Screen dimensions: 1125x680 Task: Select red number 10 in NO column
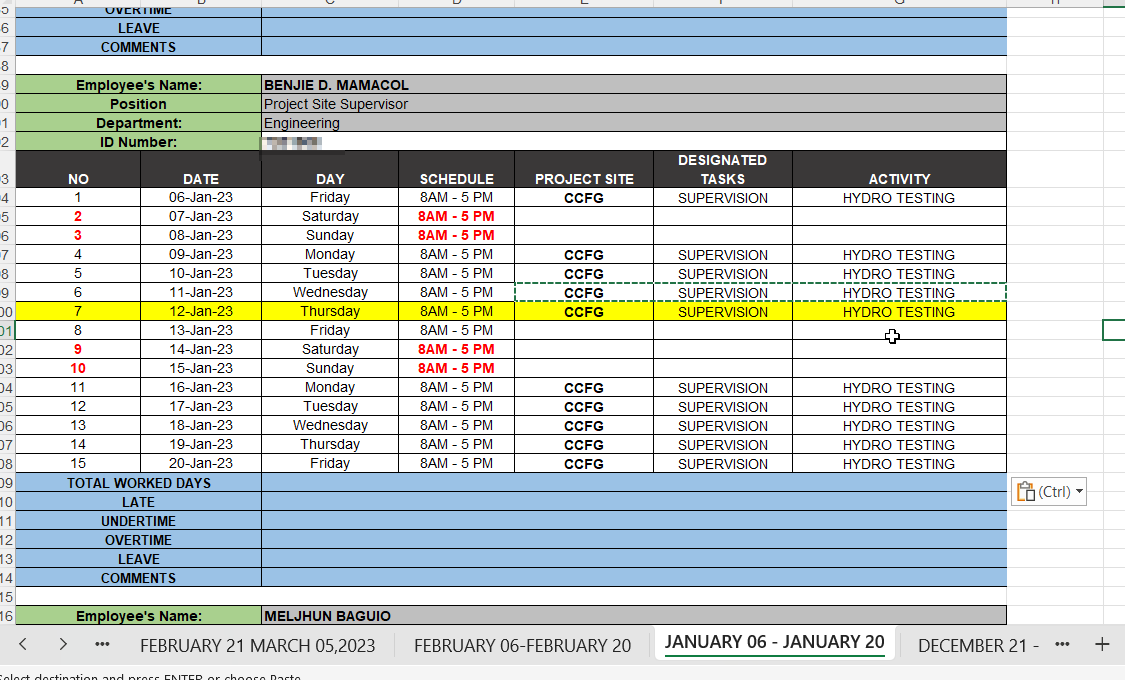(x=77, y=368)
